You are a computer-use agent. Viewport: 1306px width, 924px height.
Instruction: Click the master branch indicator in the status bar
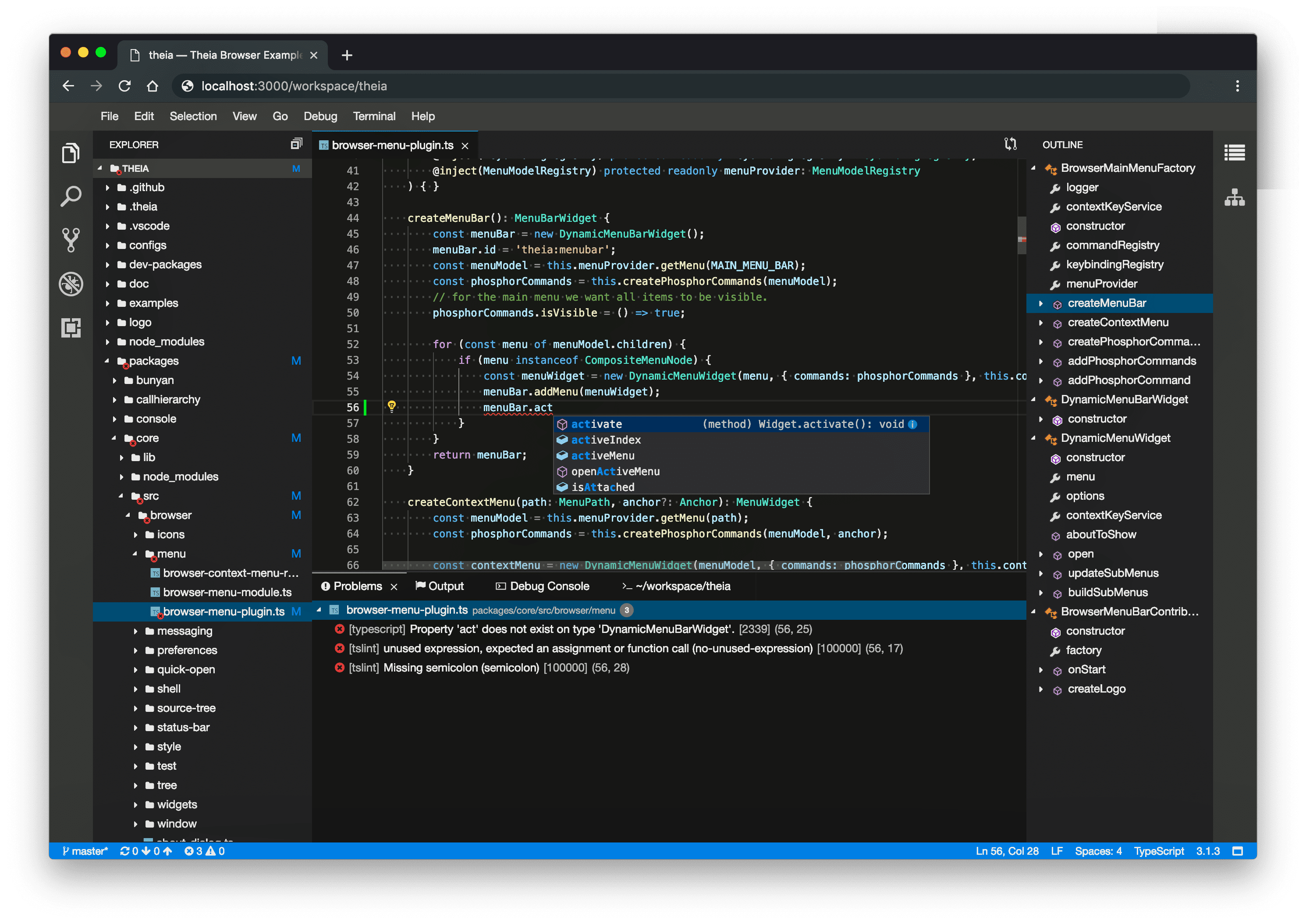tap(85, 851)
